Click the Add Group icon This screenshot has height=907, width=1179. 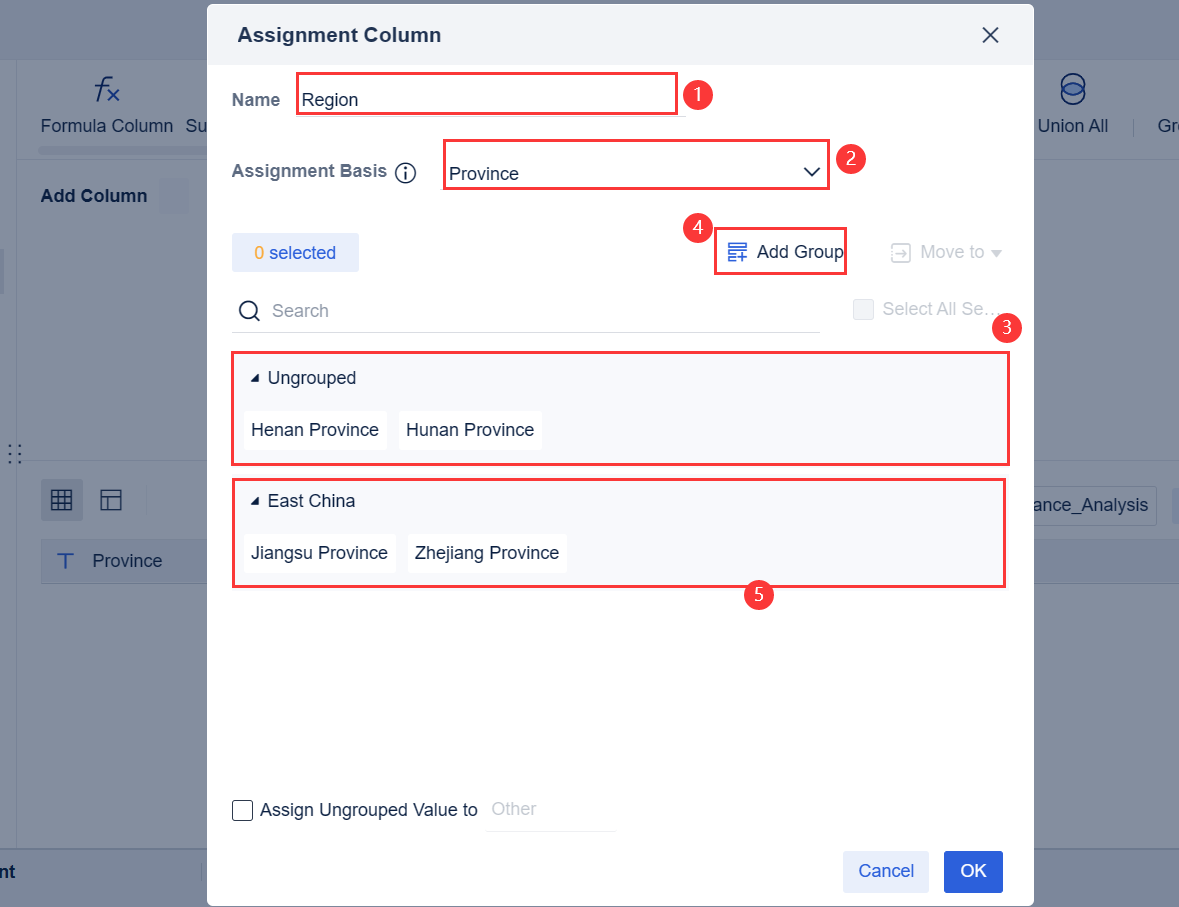pyautogui.click(x=737, y=251)
